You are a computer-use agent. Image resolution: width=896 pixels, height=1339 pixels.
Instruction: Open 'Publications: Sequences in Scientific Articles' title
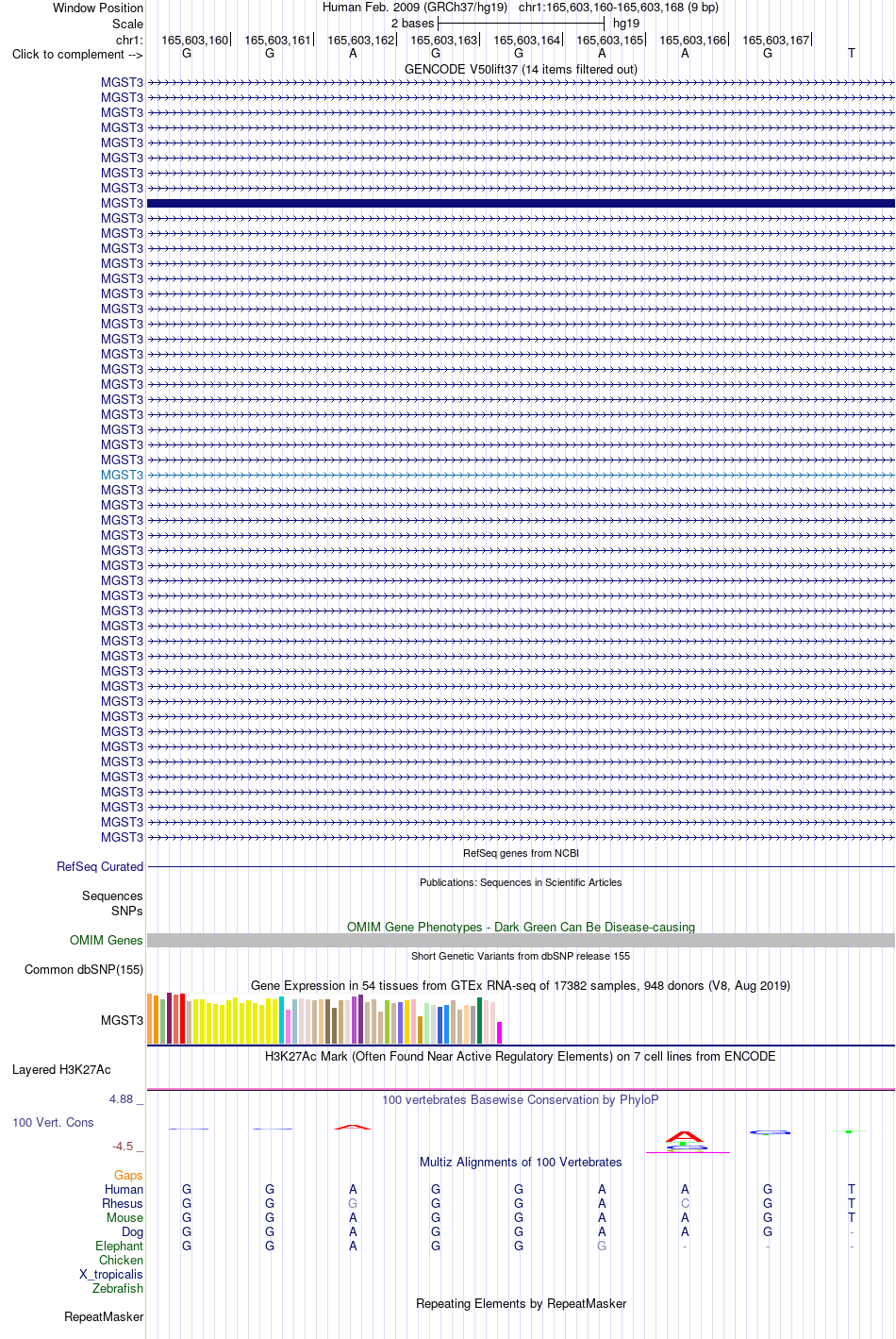coord(521,882)
